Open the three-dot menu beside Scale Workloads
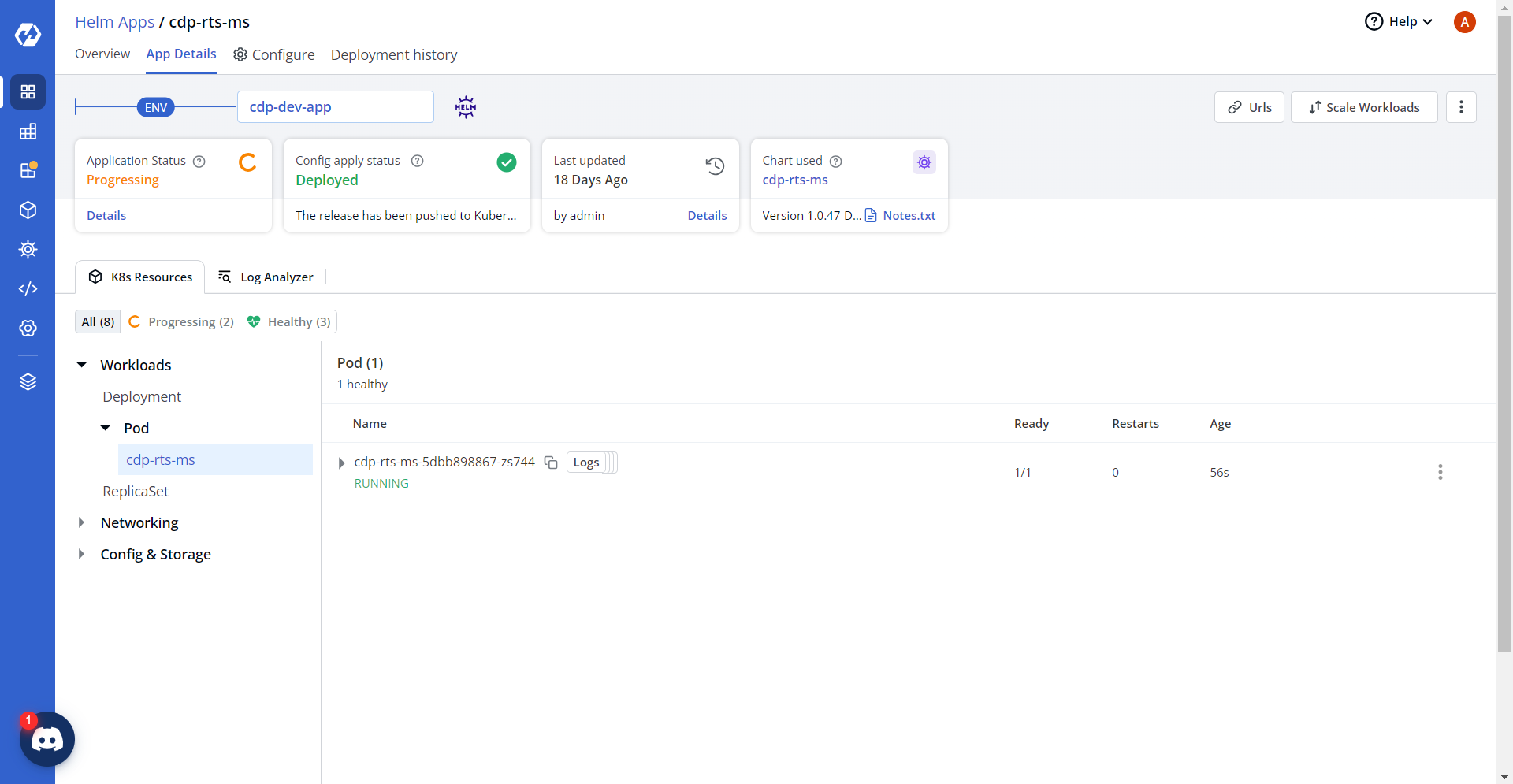 click(1461, 107)
